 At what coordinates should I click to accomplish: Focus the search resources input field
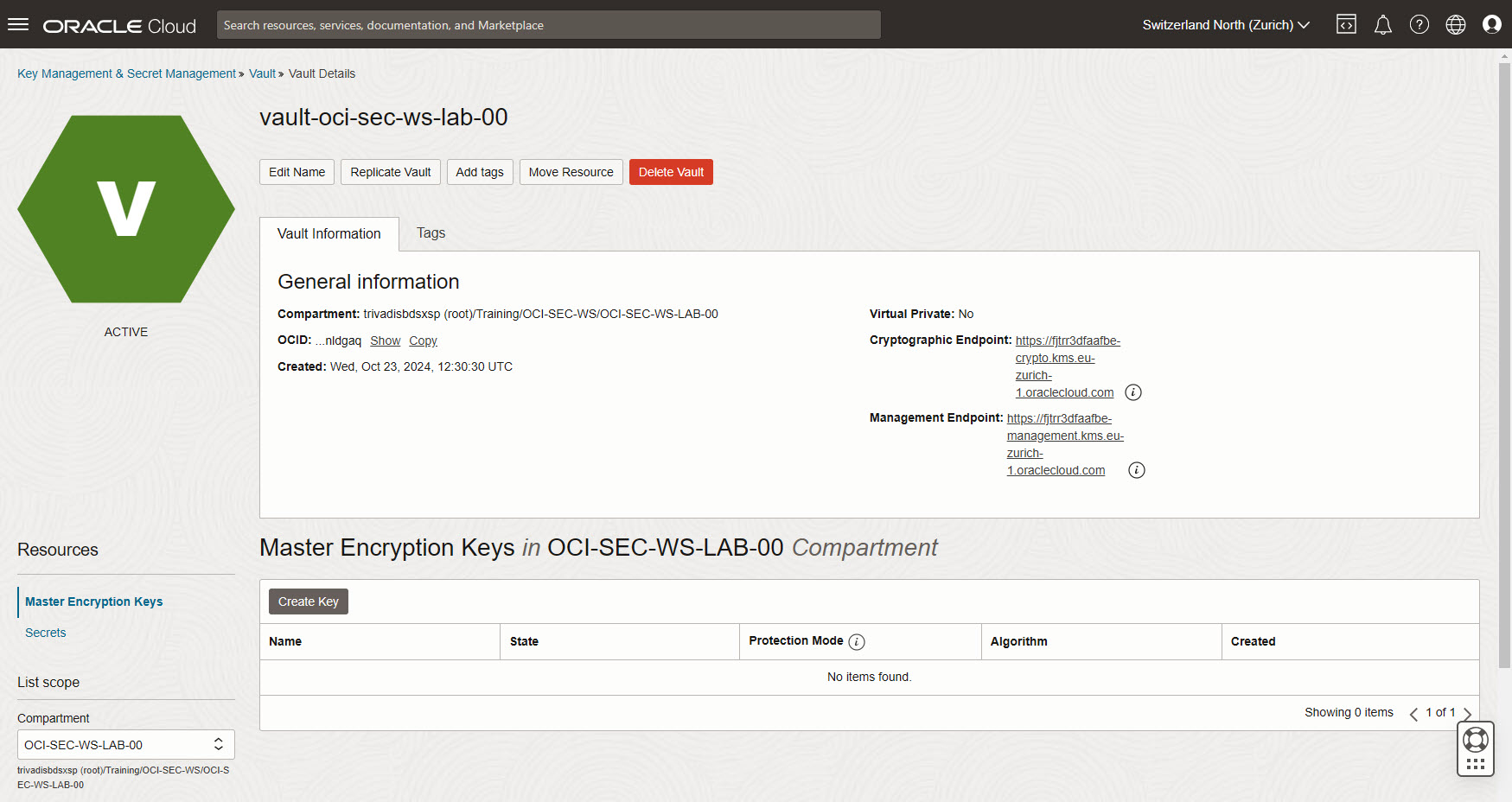coord(549,25)
